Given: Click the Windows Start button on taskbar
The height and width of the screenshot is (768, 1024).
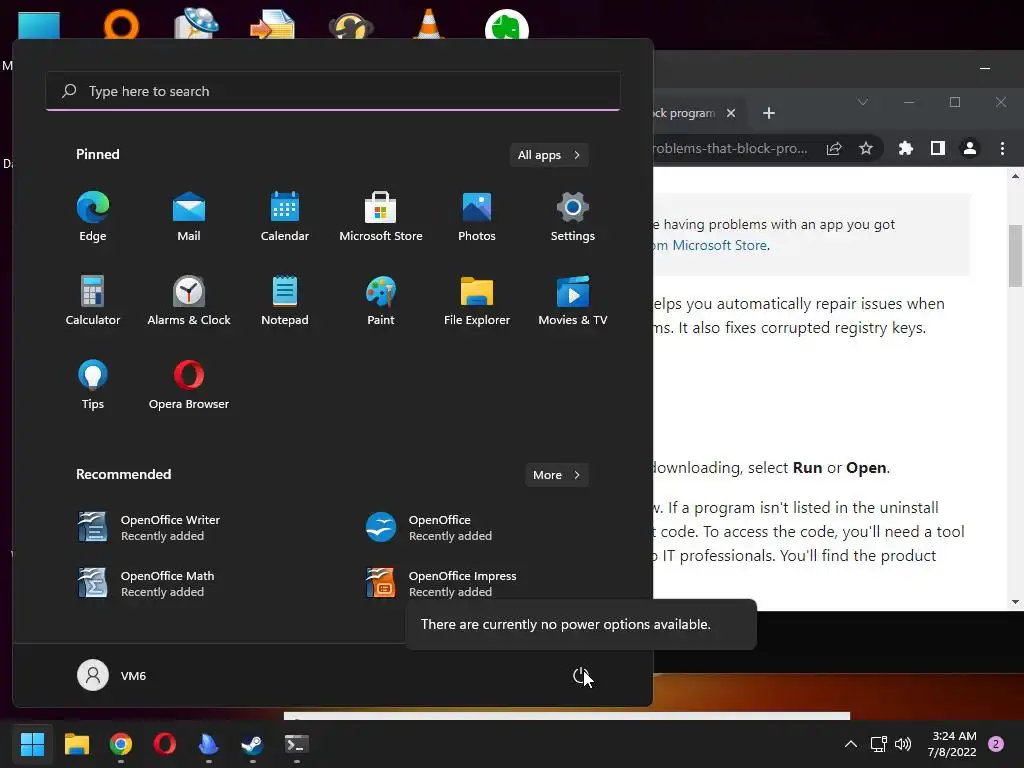Looking at the screenshot, I should point(32,744).
